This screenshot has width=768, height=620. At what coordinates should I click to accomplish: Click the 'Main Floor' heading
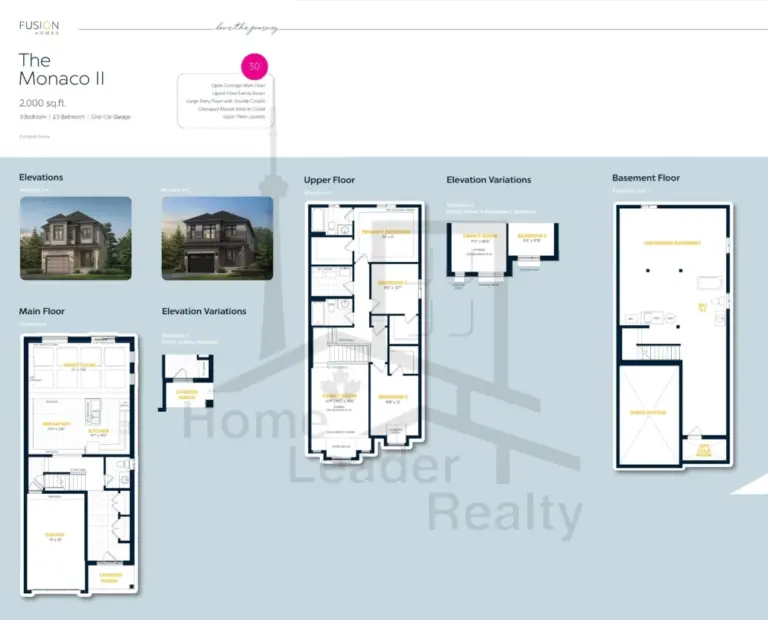coord(42,311)
